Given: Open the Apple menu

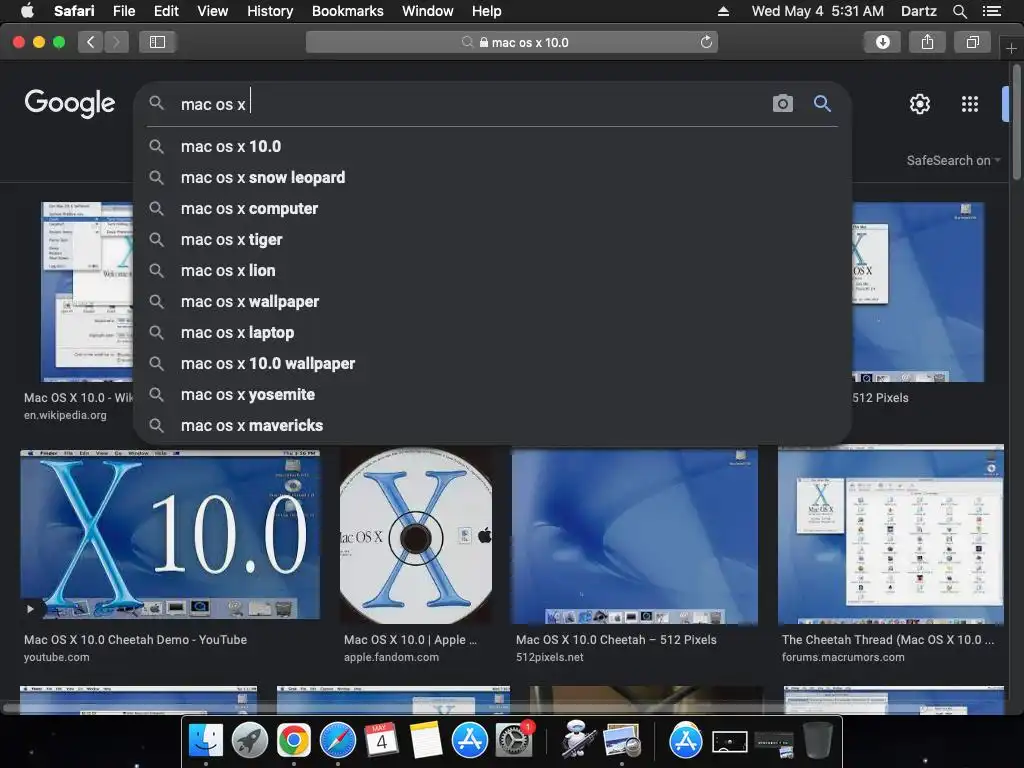Looking at the screenshot, I should (x=27, y=11).
